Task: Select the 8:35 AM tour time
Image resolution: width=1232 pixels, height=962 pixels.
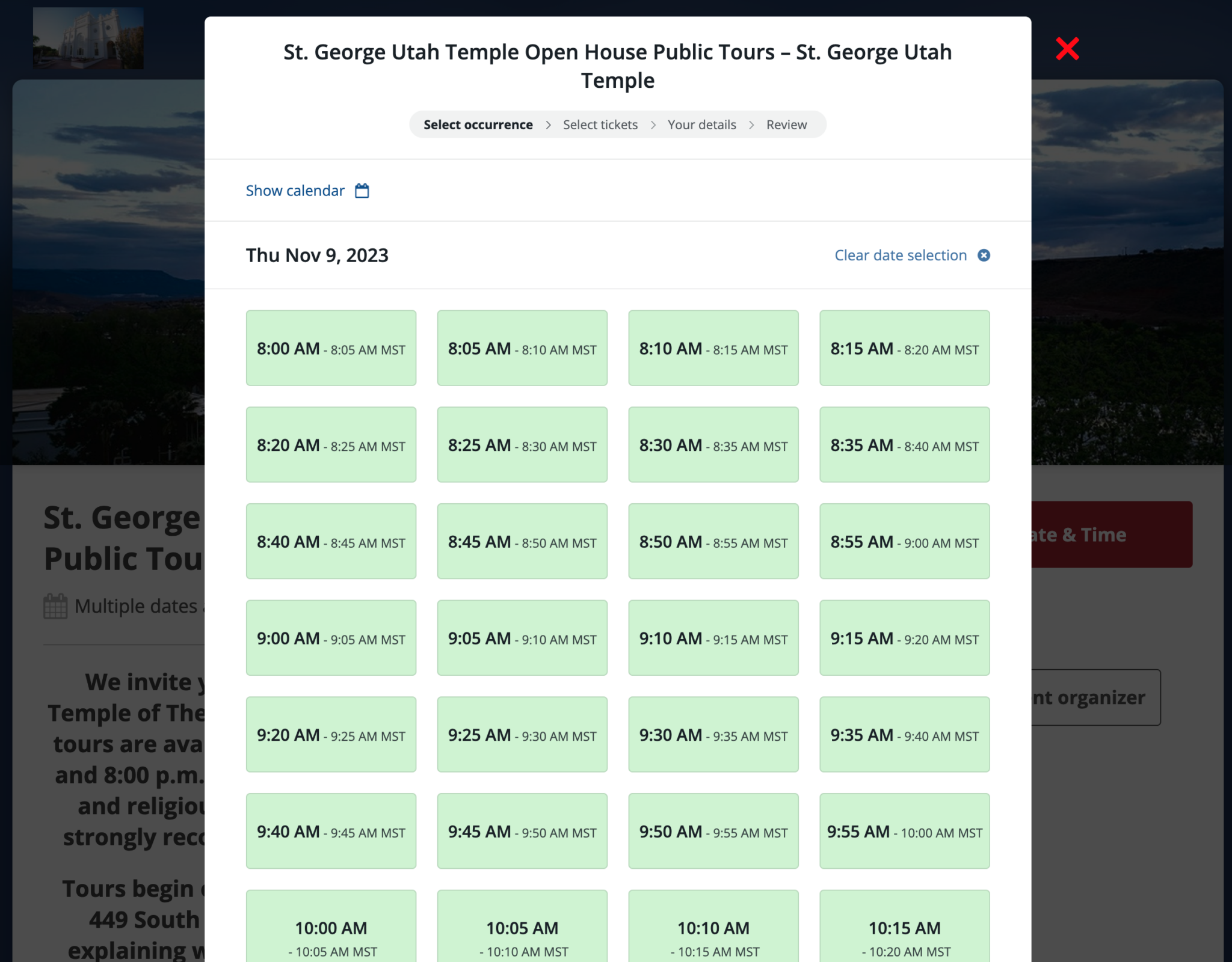Action: pos(905,445)
